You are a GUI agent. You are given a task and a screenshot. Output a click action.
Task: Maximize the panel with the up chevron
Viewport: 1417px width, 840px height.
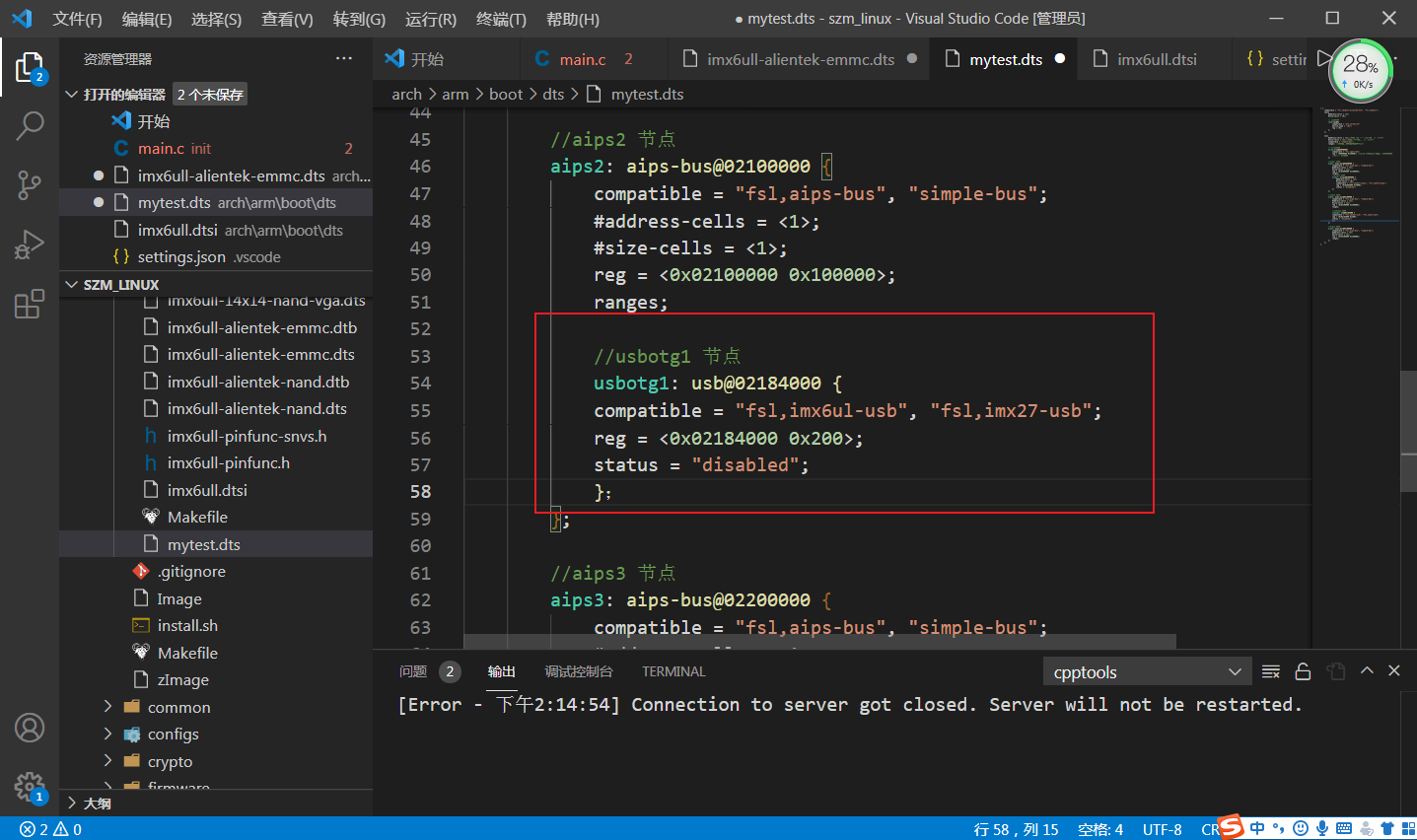coord(1367,670)
